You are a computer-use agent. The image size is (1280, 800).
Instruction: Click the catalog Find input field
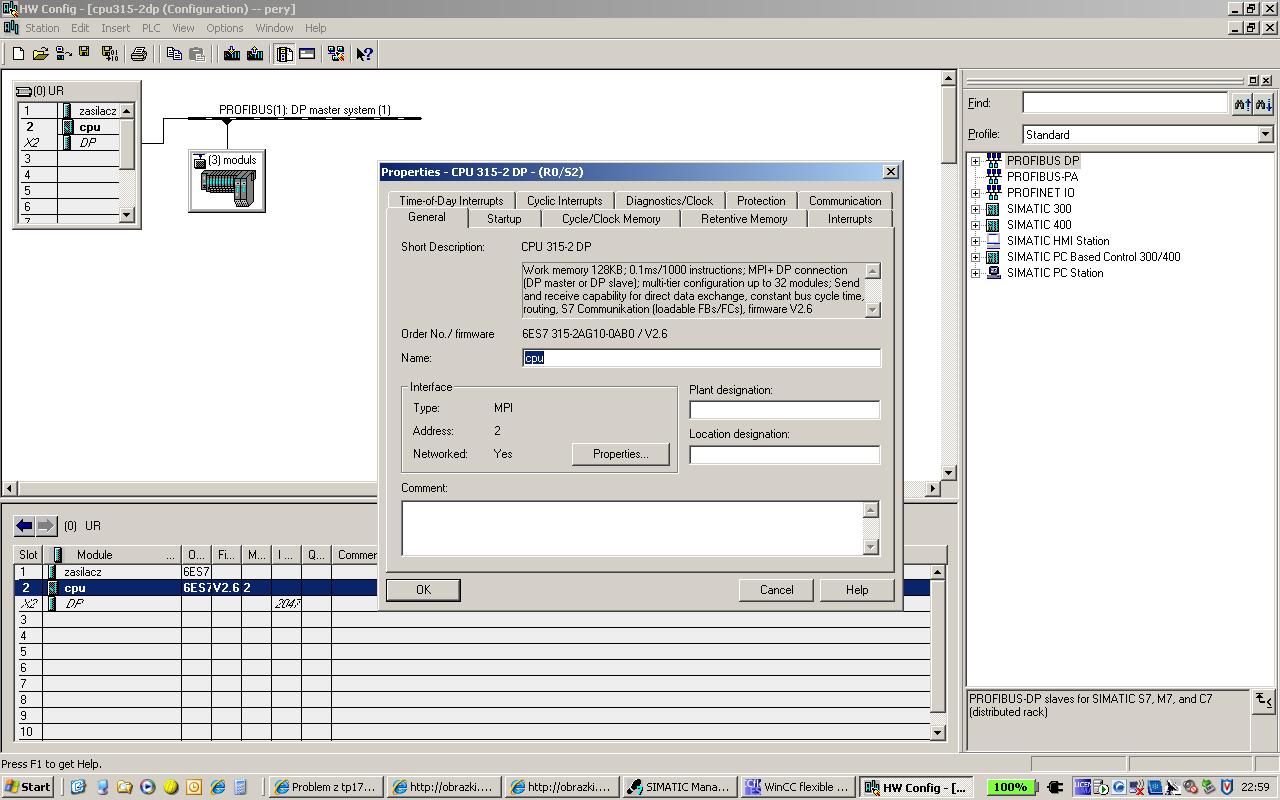pos(1126,103)
